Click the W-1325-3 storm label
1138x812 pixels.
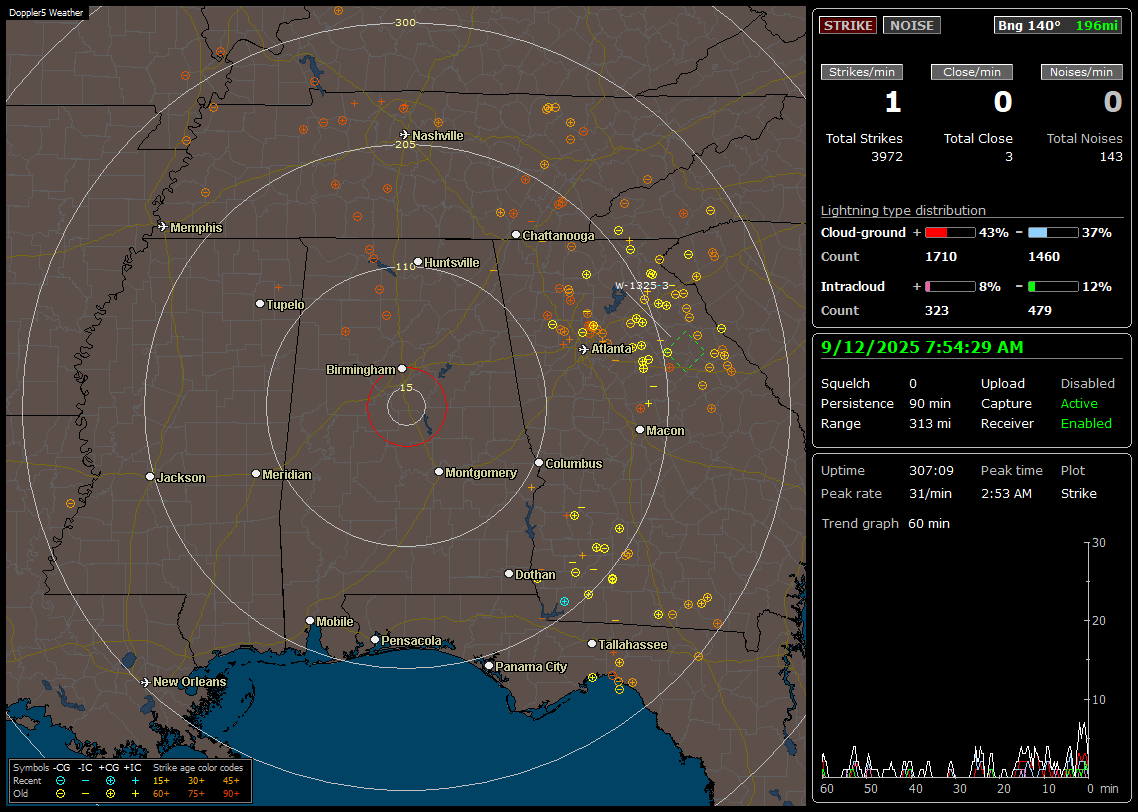[644, 285]
